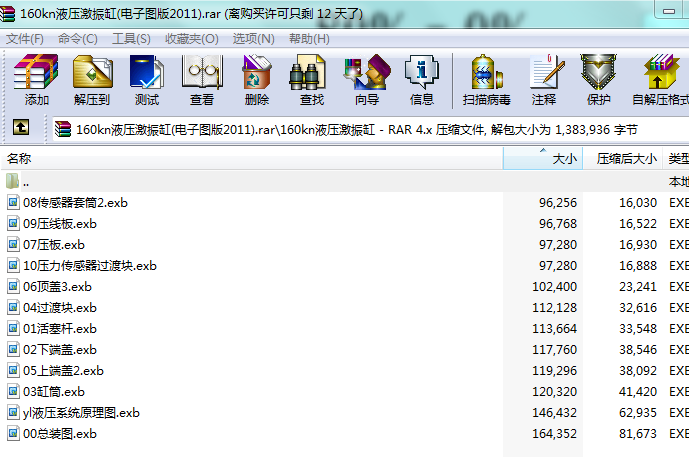The width and height of the screenshot is (689, 457).
Task: Select the file 01活塞杆.exb
Action: [60, 329]
